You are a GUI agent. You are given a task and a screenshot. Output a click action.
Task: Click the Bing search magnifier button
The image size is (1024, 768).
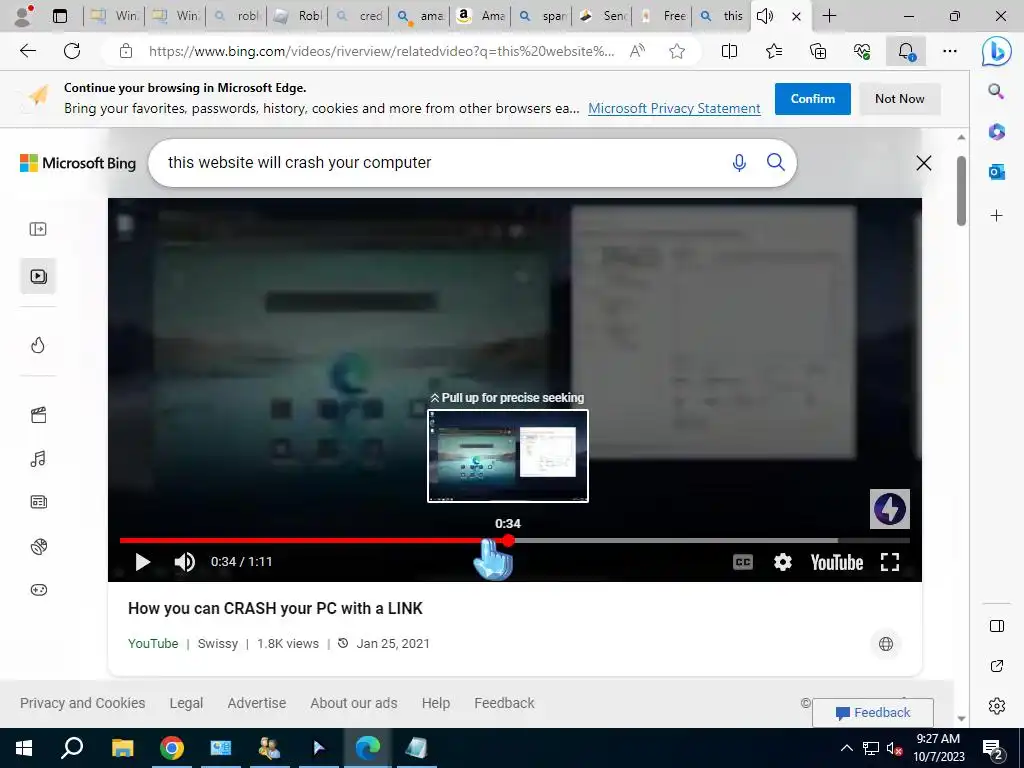pos(775,162)
